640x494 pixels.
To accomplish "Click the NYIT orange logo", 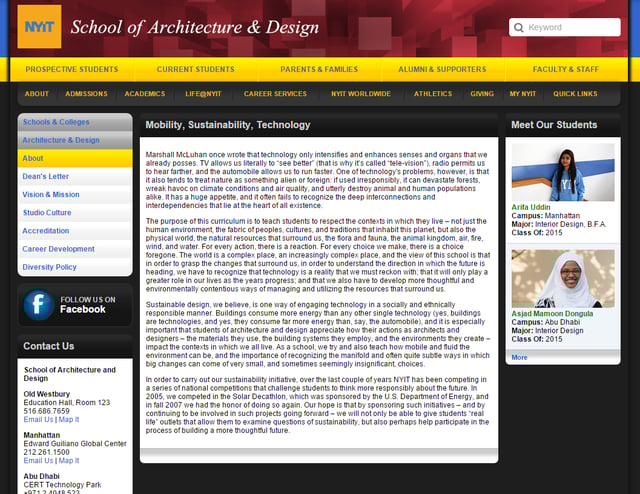I will click(x=39, y=27).
